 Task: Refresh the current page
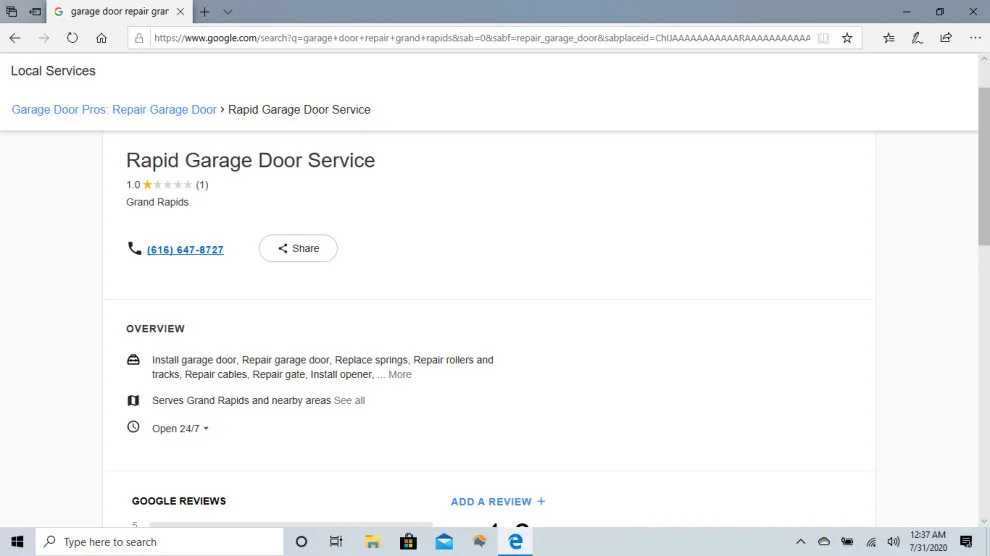click(72, 38)
